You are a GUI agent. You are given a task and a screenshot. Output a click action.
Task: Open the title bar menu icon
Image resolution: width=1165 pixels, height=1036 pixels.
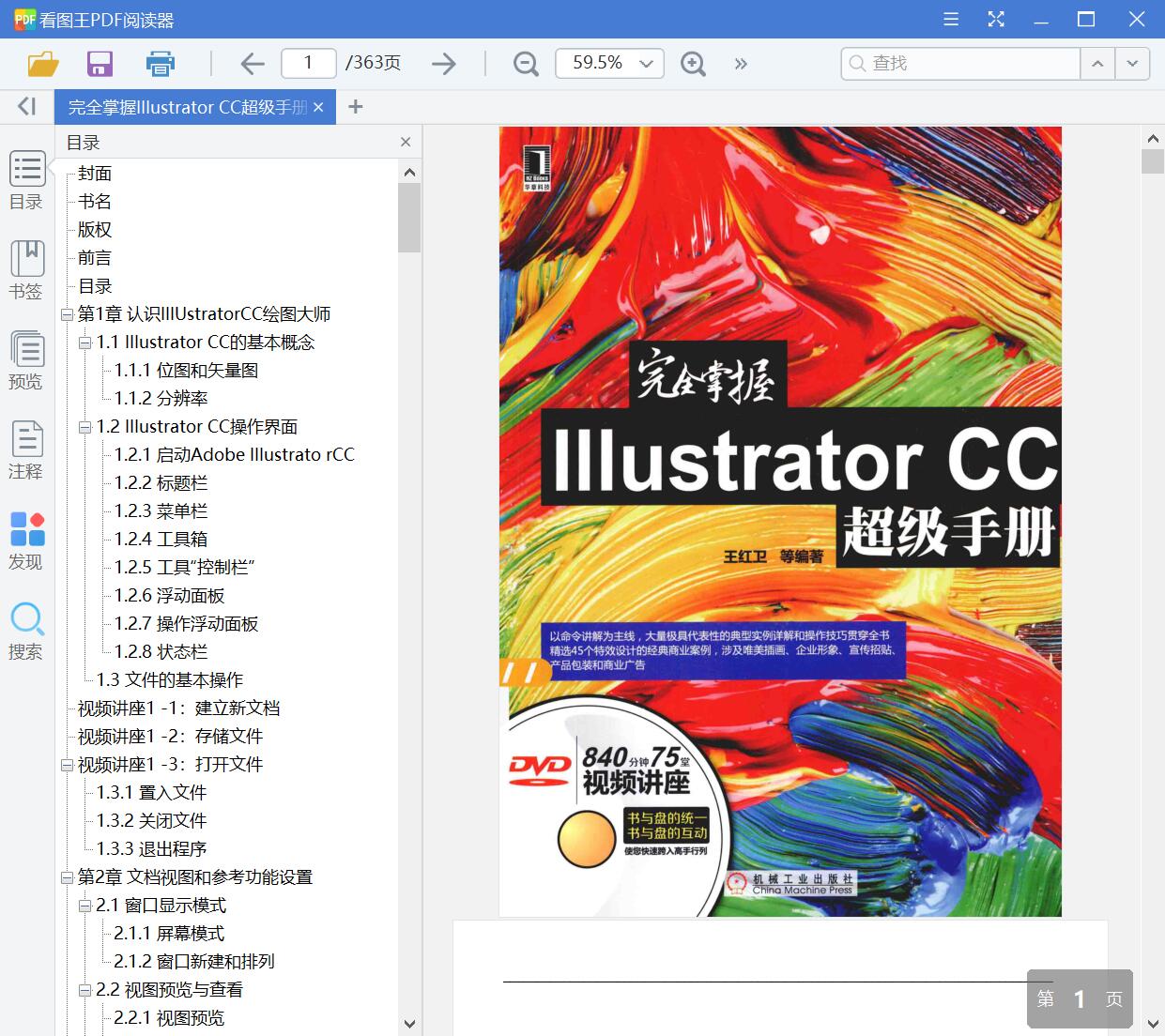click(x=951, y=19)
